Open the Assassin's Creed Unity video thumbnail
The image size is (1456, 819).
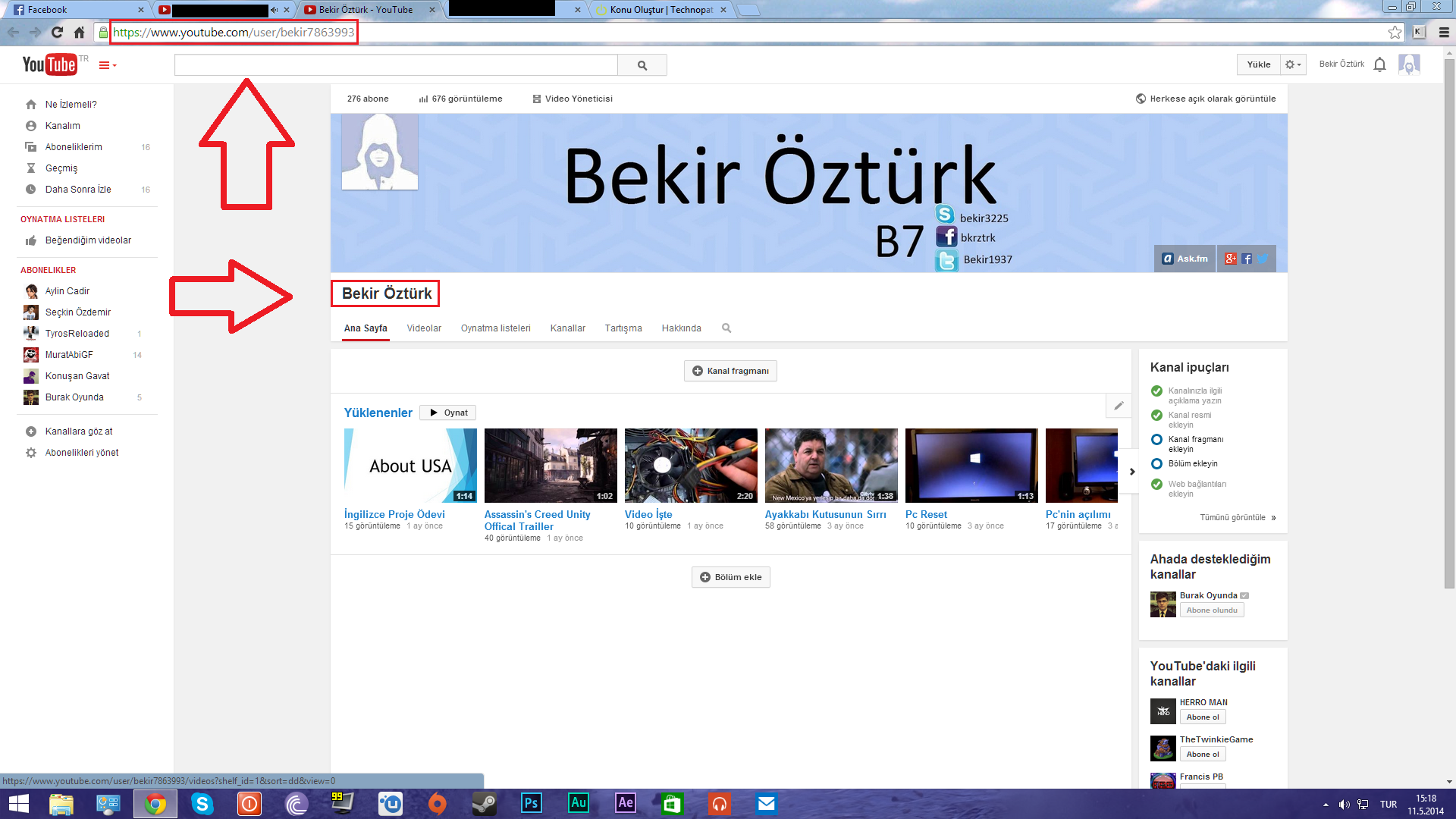coord(550,465)
